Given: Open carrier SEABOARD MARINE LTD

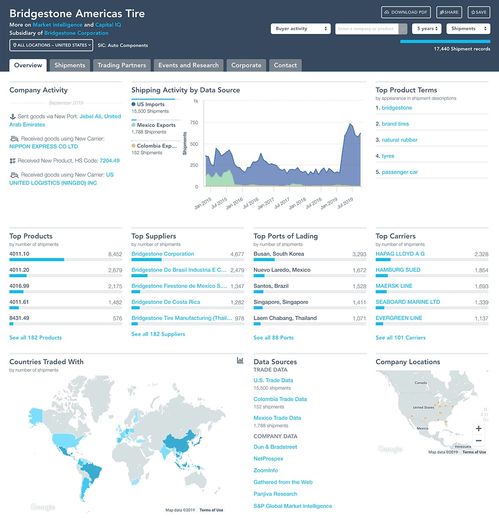Looking at the screenshot, I should [x=408, y=302].
